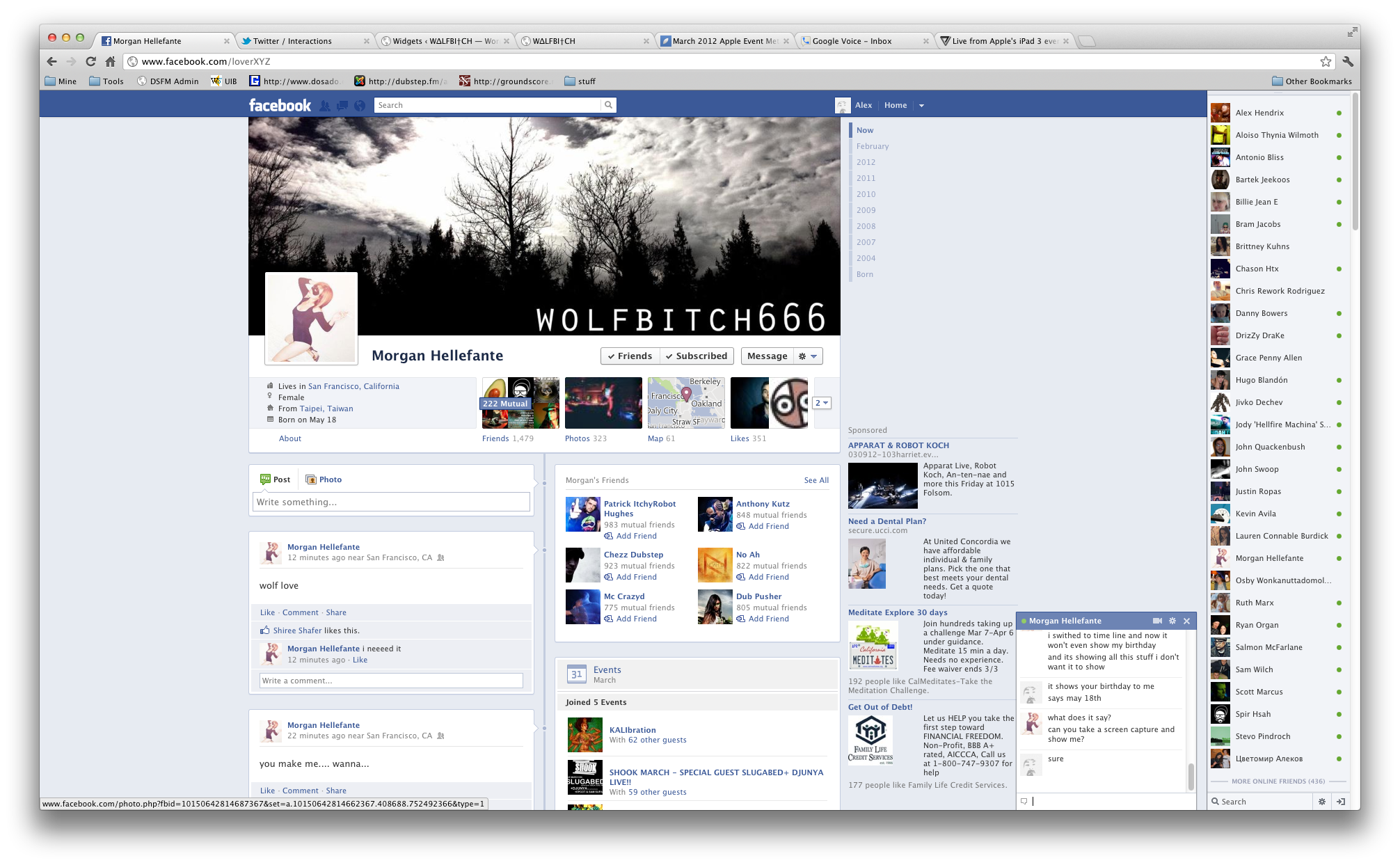Expand More Online Friends (436)
This screenshot has height=865, width=1400.
pos(1278,781)
